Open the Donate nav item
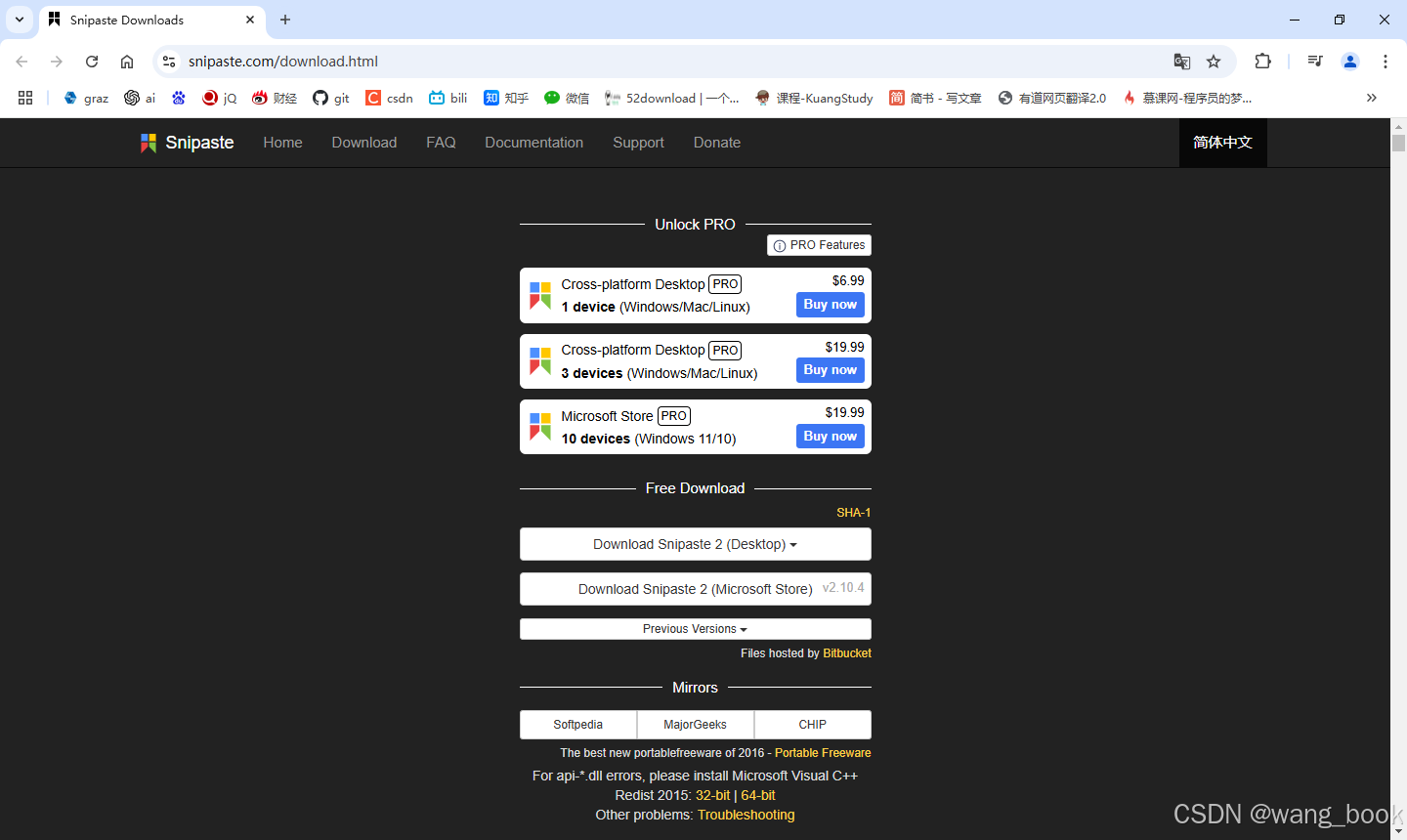The image size is (1407, 840). pos(717,143)
